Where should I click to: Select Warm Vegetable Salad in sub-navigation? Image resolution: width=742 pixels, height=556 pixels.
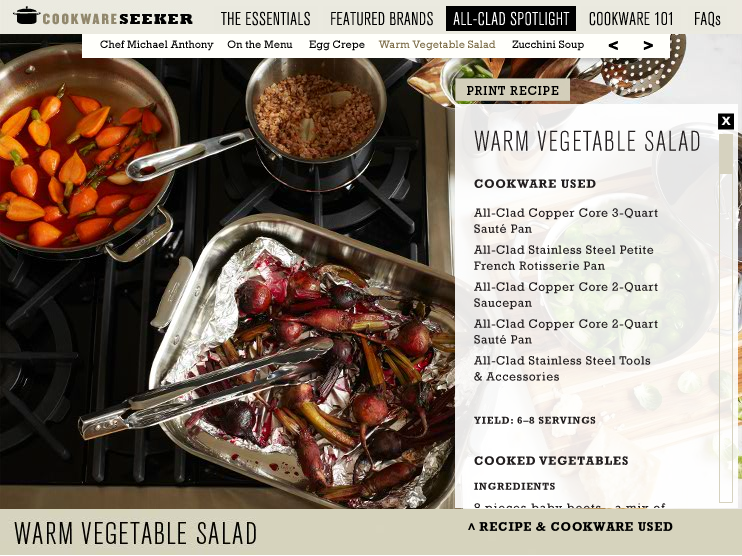[437, 45]
